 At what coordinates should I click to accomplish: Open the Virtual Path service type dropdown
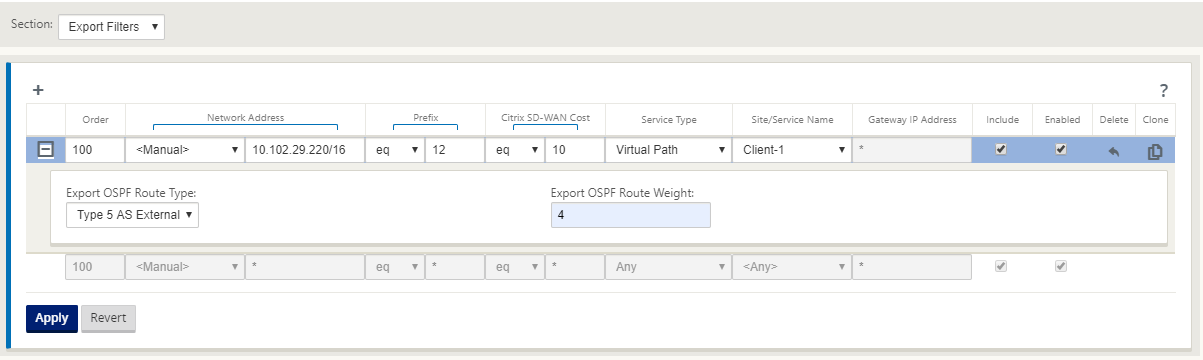(668, 150)
